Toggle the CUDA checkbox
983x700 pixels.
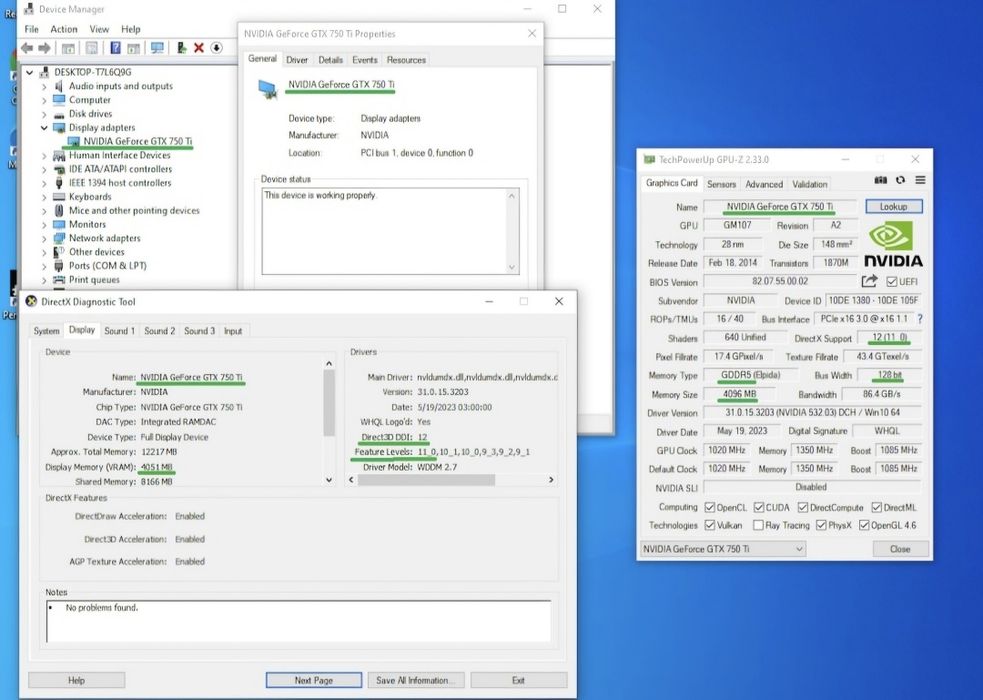(x=758, y=507)
